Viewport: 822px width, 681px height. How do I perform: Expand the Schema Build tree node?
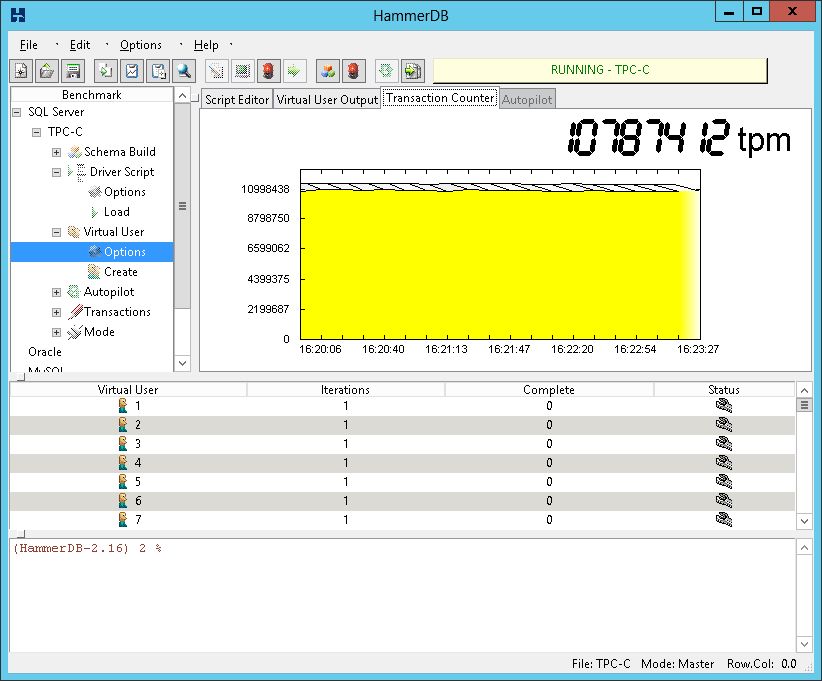click(56, 152)
